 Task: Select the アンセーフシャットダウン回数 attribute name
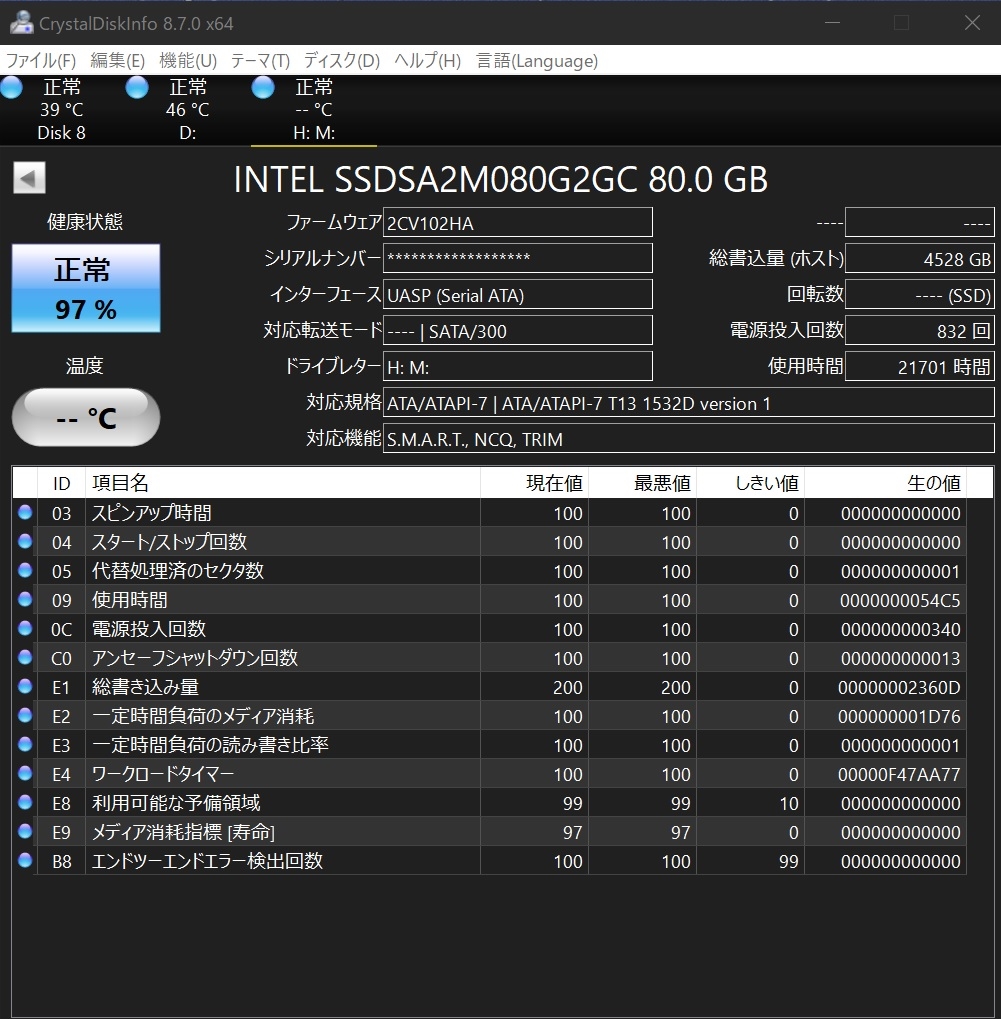point(194,658)
